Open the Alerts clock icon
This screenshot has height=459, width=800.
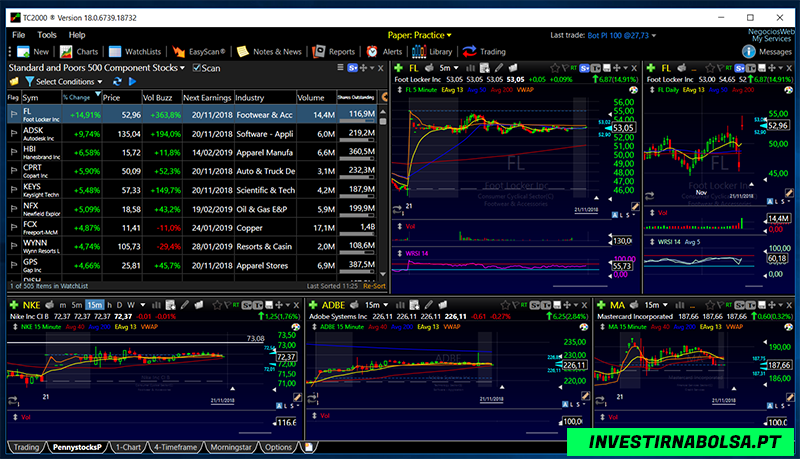[372, 52]
